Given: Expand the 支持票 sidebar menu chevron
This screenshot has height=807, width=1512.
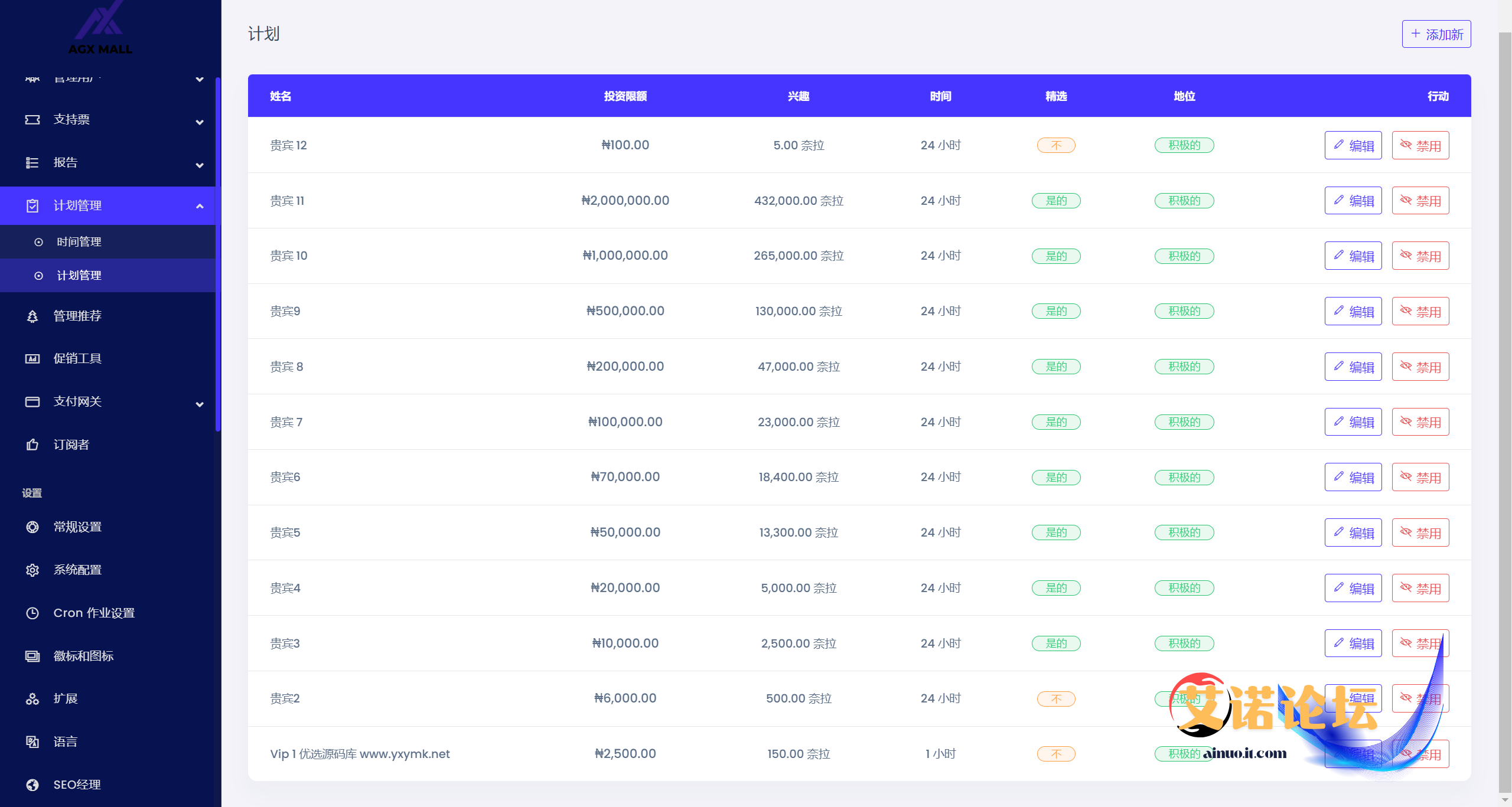Looking at the screenshot, I should [x=200, y=122].
